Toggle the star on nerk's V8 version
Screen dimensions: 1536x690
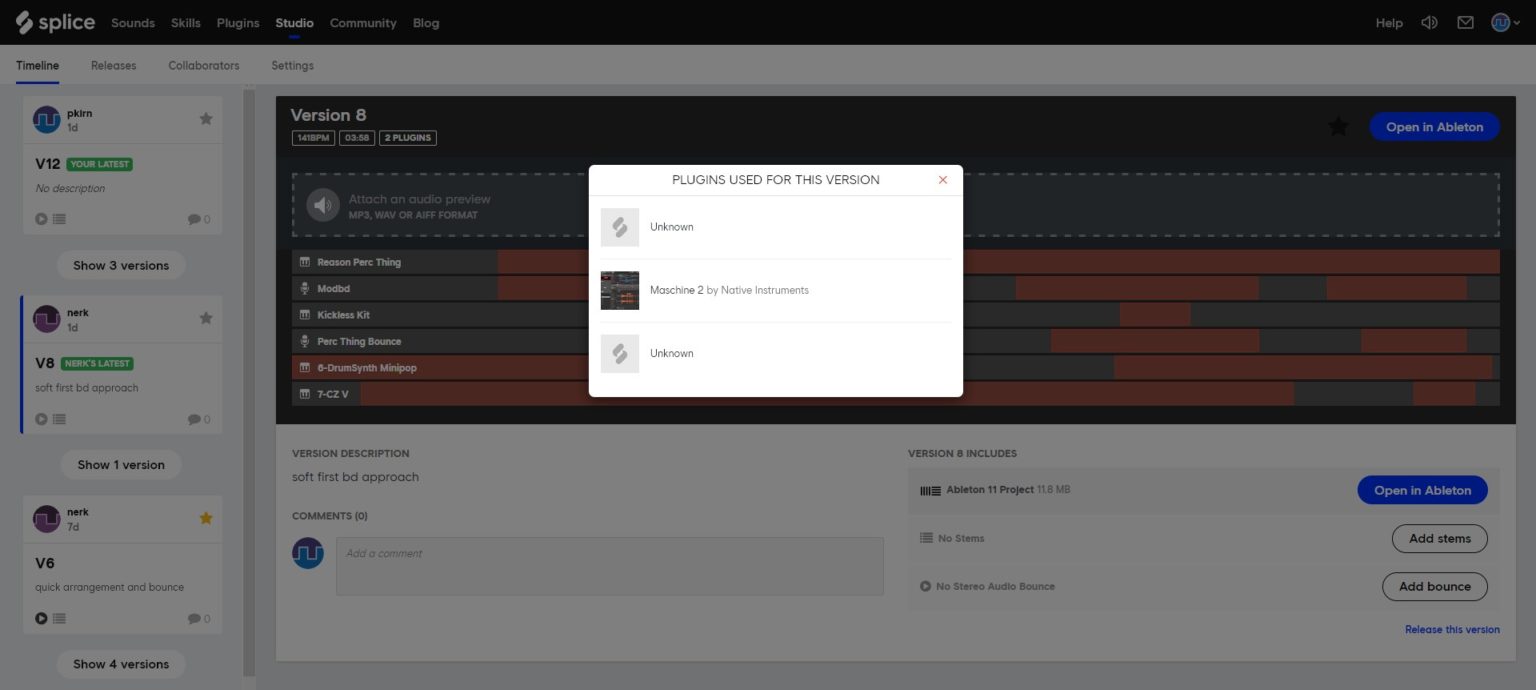click(206, 318)
